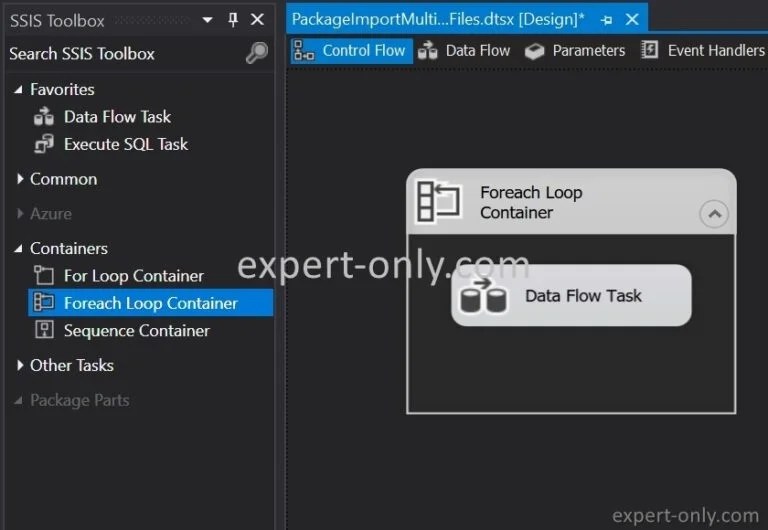The width and height of the screenshot is (768, 530).
Task: Select Foreach Loop Container toolbox item
Action: point(151,303)
